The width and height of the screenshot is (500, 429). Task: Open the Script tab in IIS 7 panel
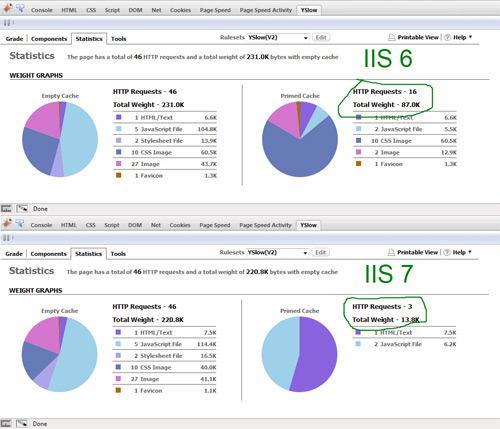(x=112, y=225)
